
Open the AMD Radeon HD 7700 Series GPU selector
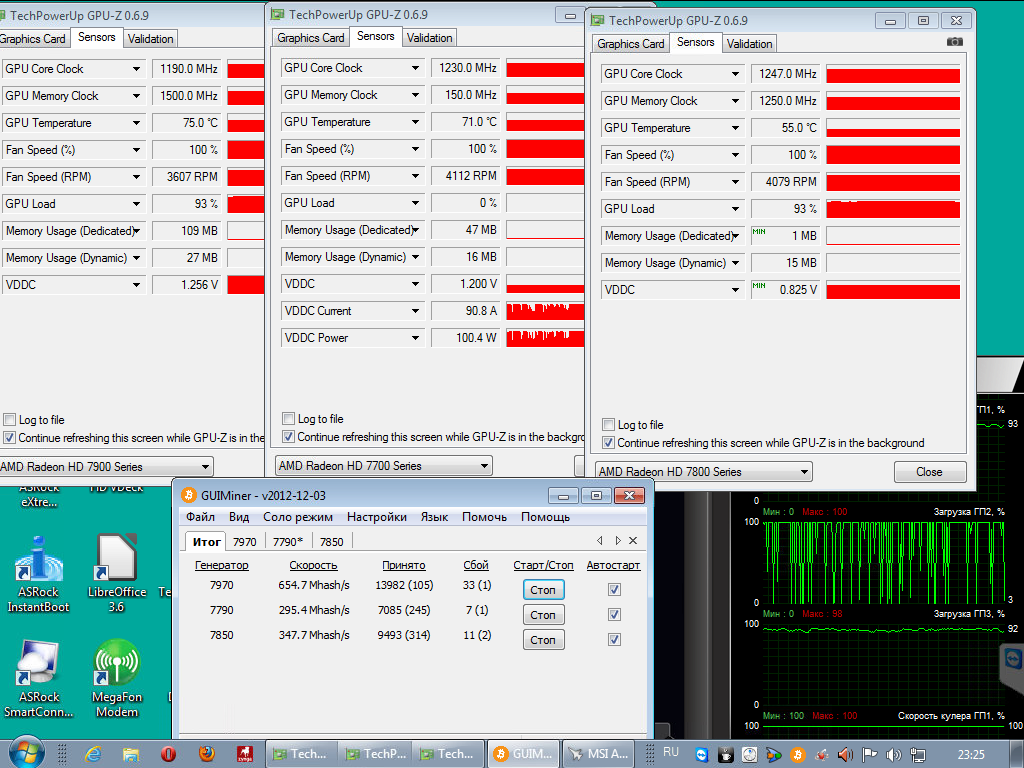click(x=383, y=466)
